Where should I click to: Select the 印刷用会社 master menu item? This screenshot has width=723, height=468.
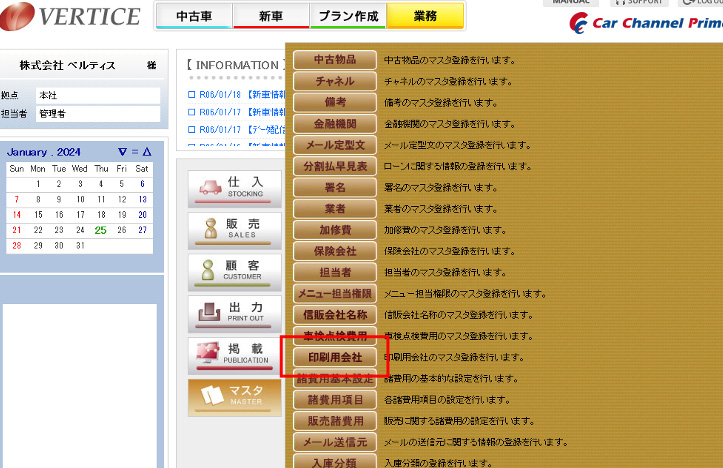[334, 357]
